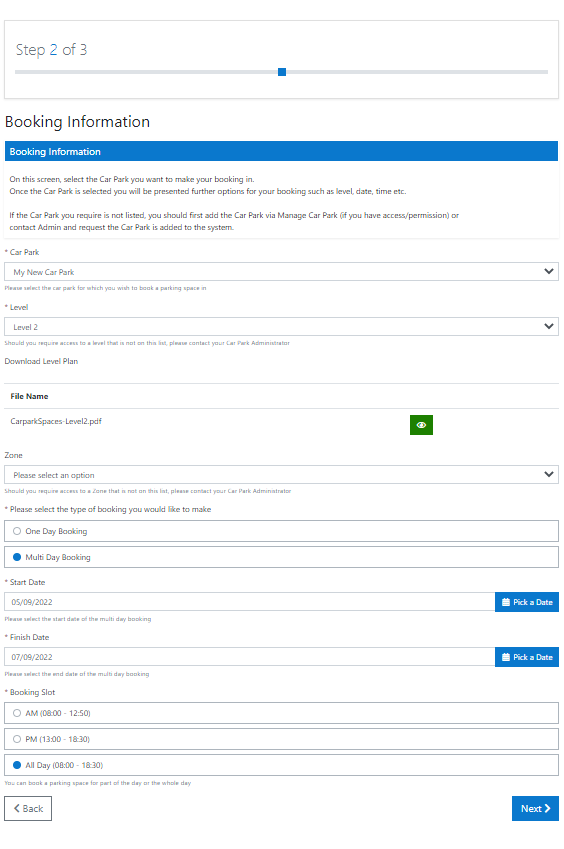The width and height of the screenshot is (564, 849).
Task: Click the File Name column header
Action: pos(29,396)
